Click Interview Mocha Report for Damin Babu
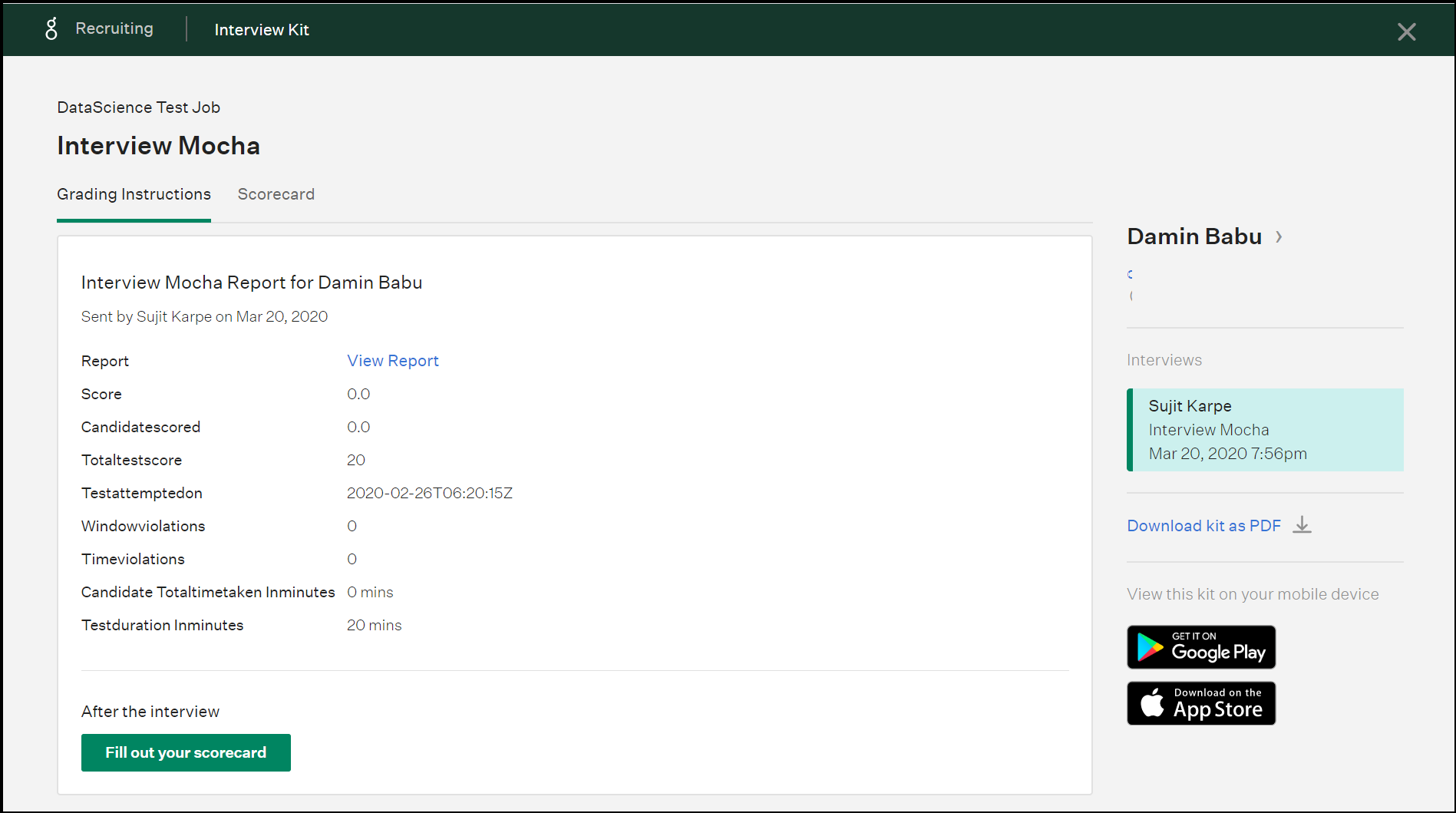Image resolution: width=1456 pixels, height=813 pixels. tap(252, 283)
